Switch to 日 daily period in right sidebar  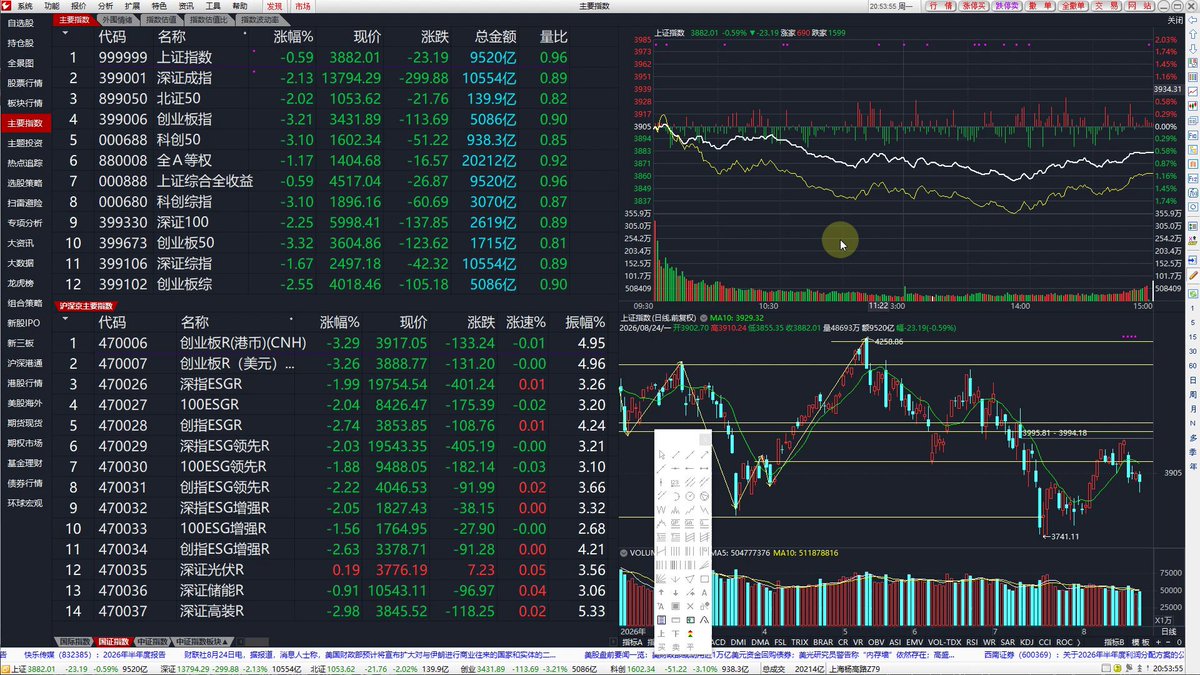click(x=1192, y=380)
